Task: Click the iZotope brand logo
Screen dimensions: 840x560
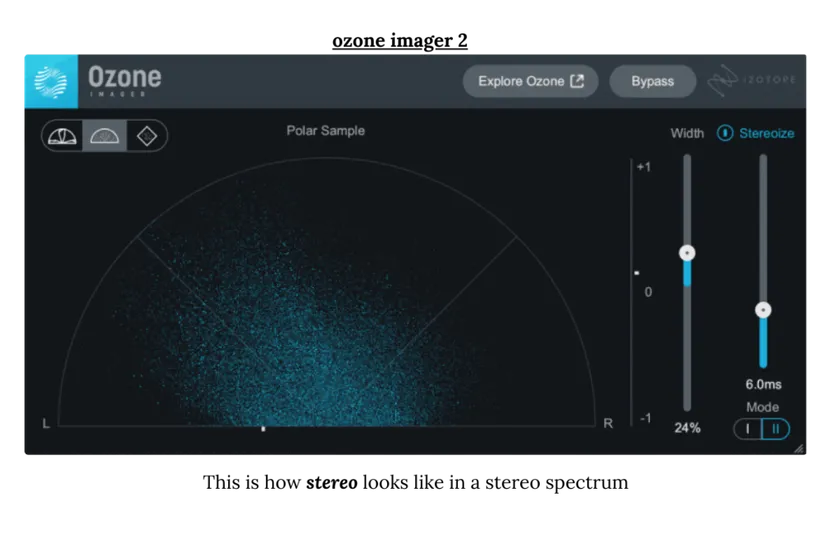Action: 751,81
